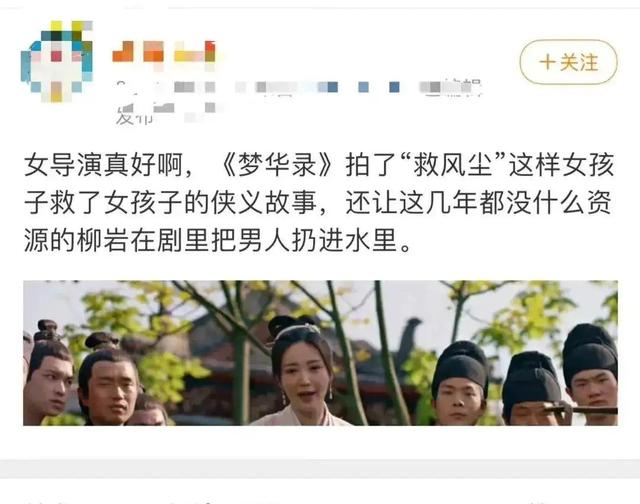
Task: Tap the leftmost man's face in the image
Action: click(49, 386)
